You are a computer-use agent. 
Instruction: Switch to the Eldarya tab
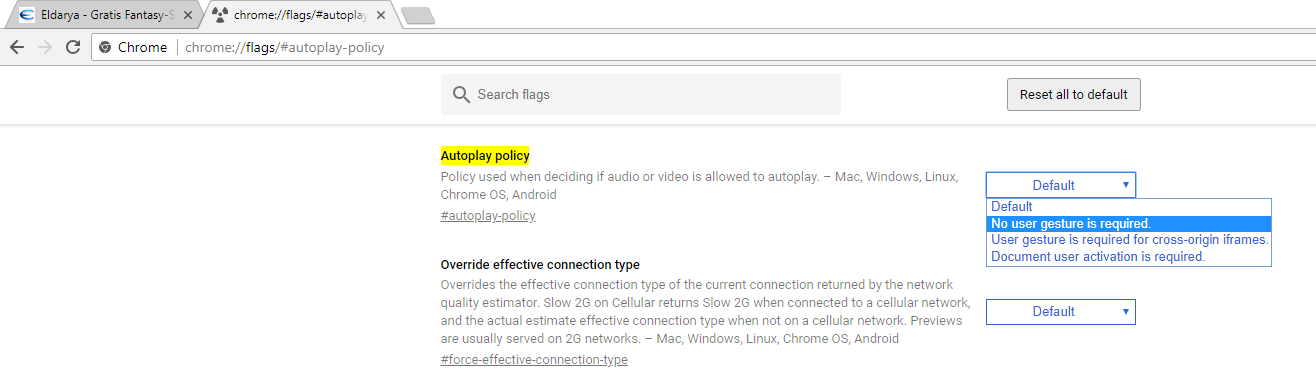point(101,15)
